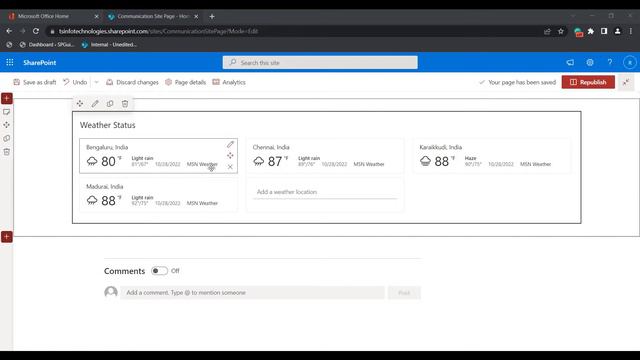Select the Karaikkudi, India weather card

tap(491, 156)
